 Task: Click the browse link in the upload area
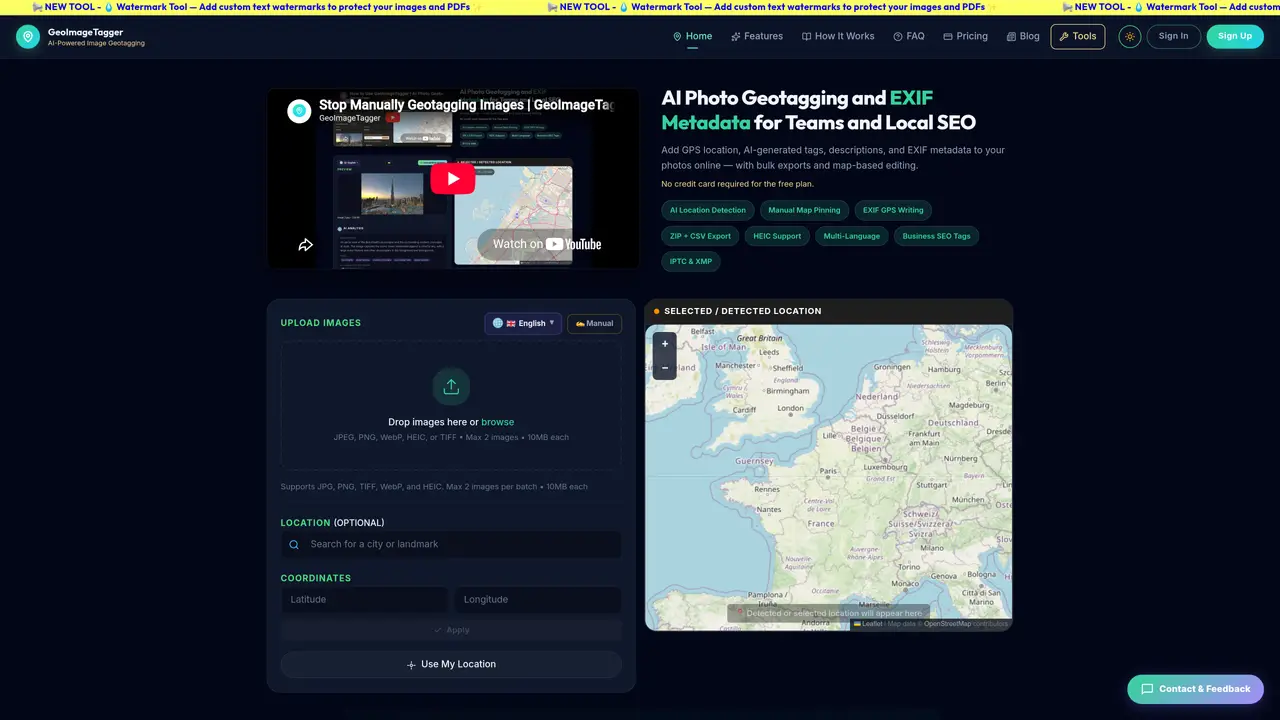[498, 422]
